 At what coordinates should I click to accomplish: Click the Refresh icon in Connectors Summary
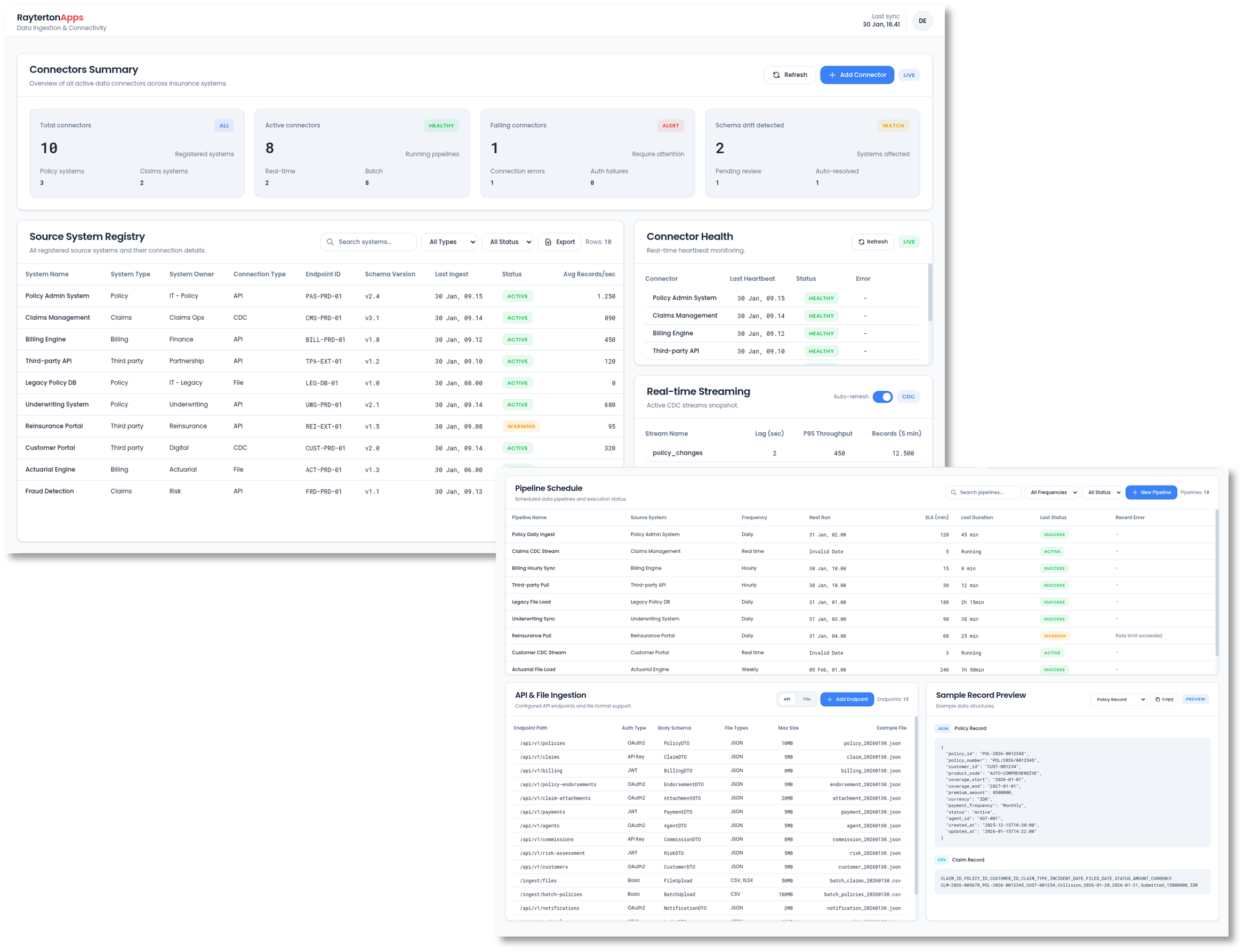click(x=776, y=74)
